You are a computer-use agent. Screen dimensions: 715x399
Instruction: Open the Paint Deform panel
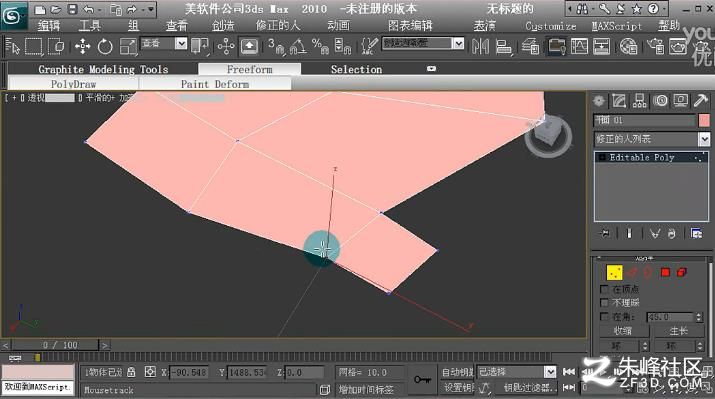tap(215, 84)
